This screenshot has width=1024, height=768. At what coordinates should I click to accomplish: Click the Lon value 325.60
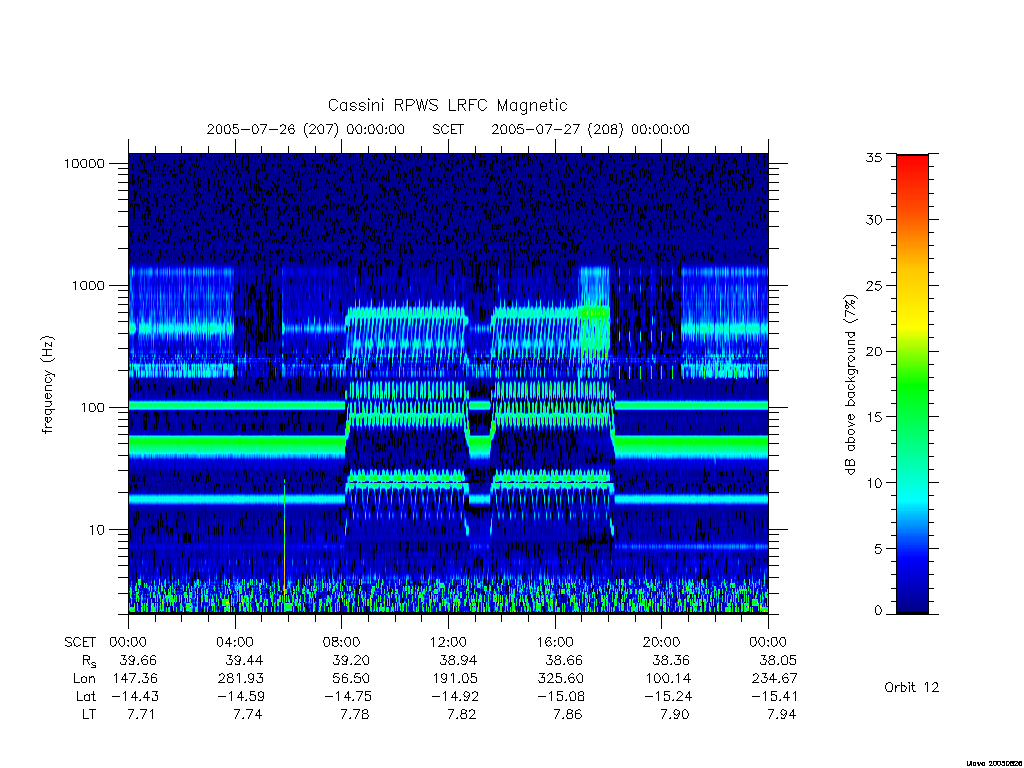561,679
